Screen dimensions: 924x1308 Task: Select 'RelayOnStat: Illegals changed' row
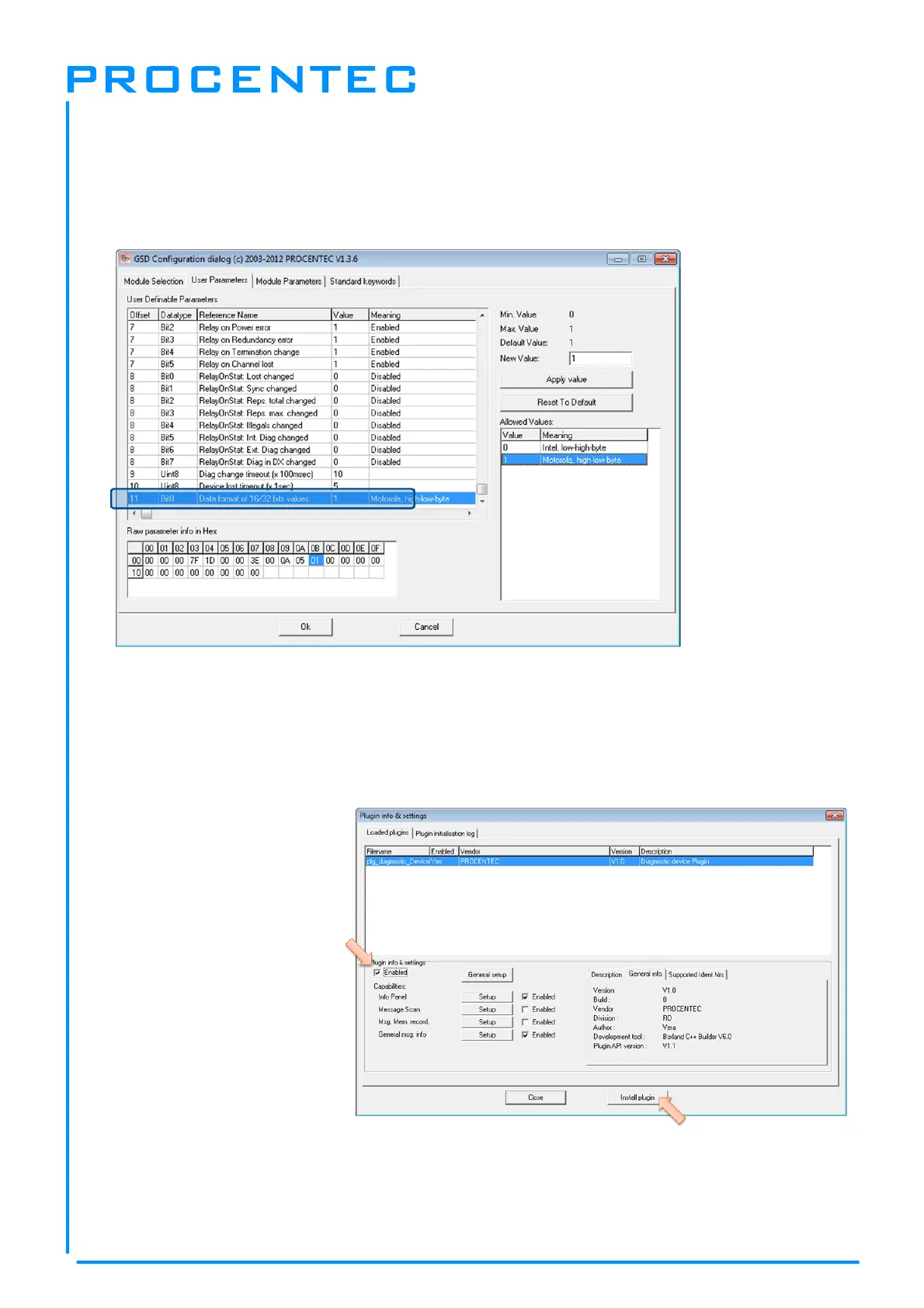coord(301,426)
